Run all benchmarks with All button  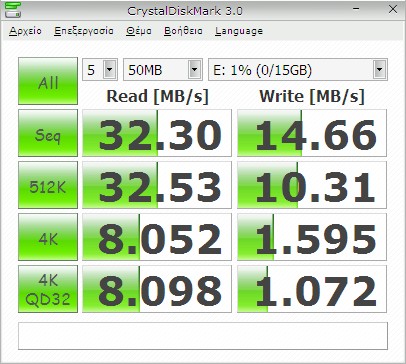pyautogui.click(x=48, y=81)
